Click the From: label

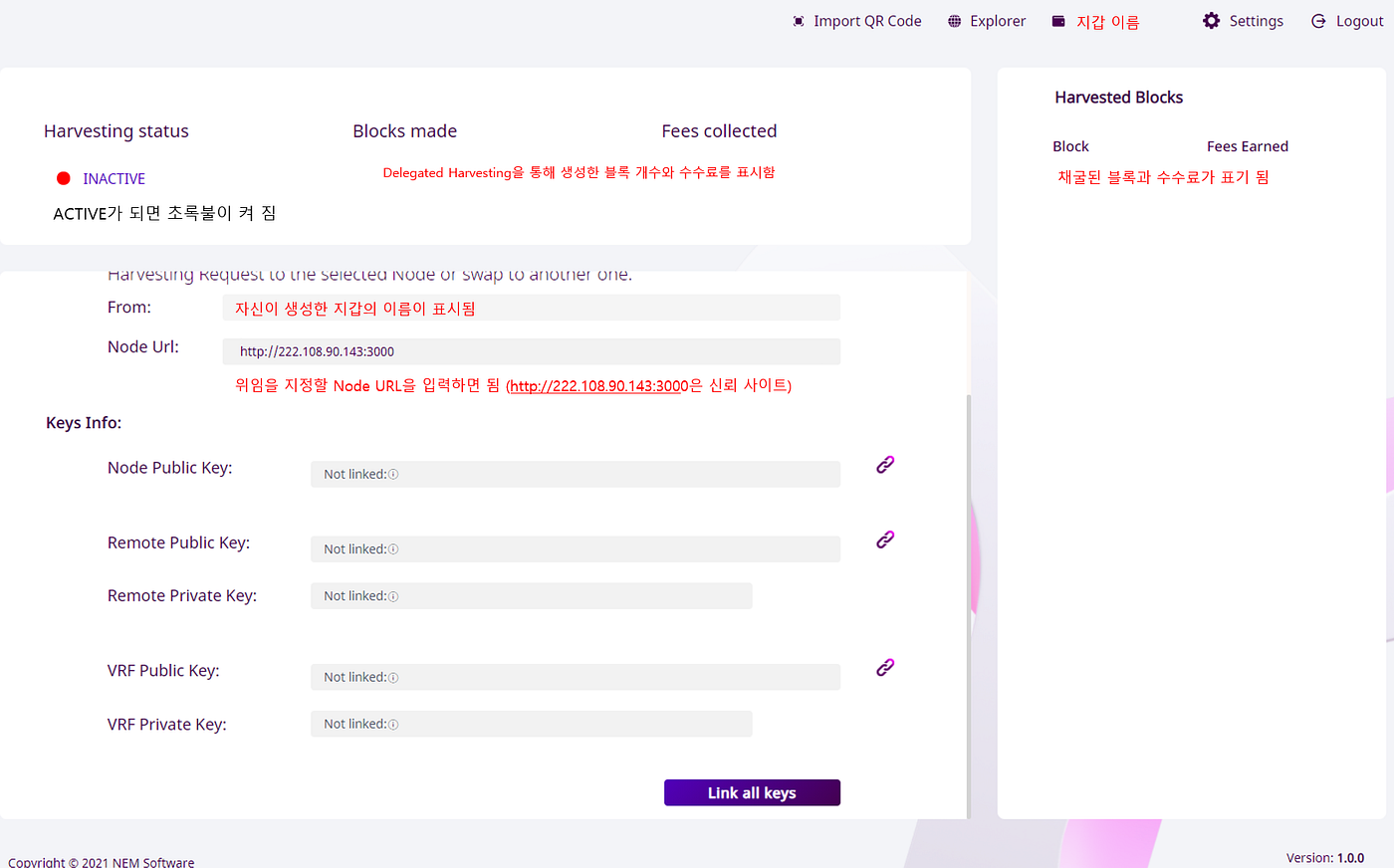[129, 308]
